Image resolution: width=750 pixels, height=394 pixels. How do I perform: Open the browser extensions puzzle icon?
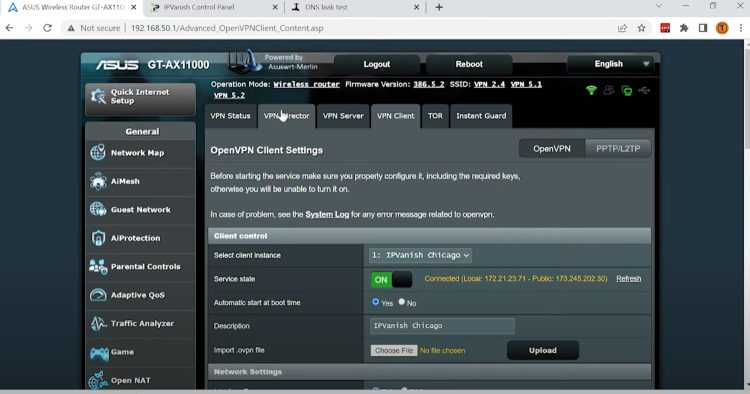[684, 28]
